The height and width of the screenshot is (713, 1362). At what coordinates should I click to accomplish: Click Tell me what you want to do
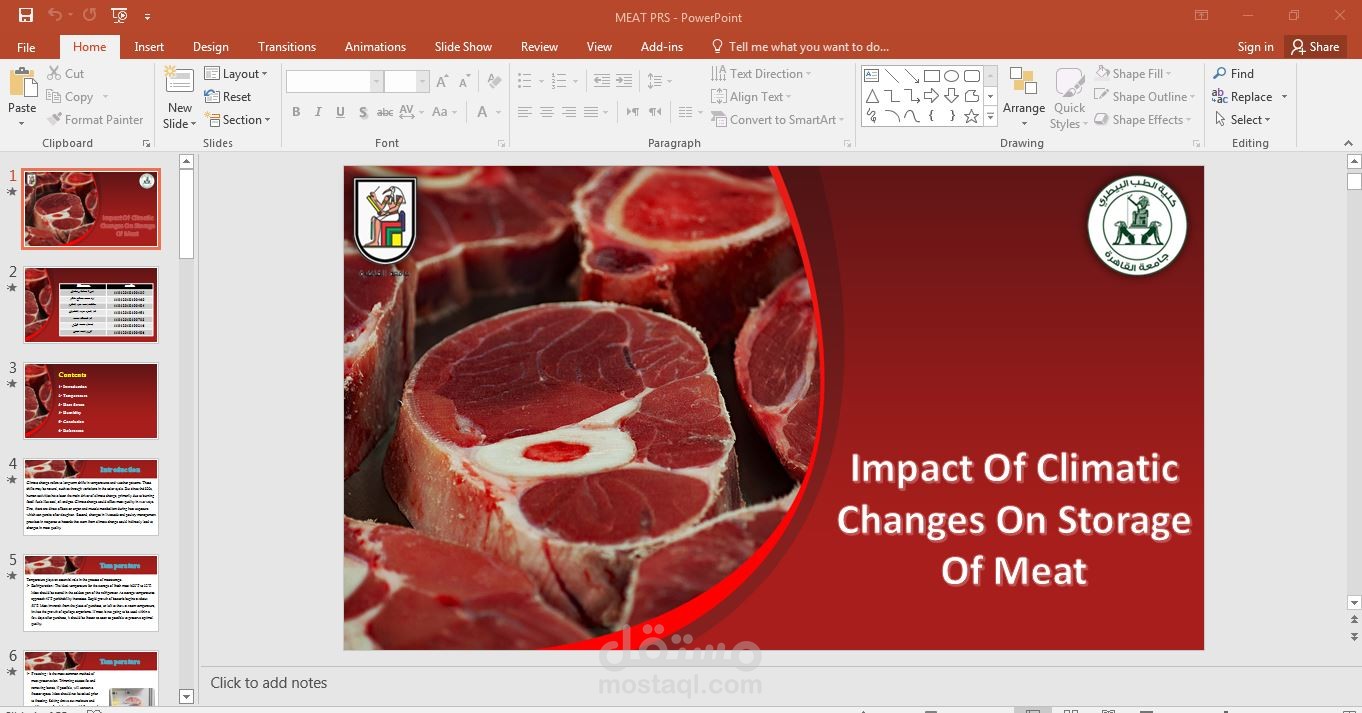[800, 47]
